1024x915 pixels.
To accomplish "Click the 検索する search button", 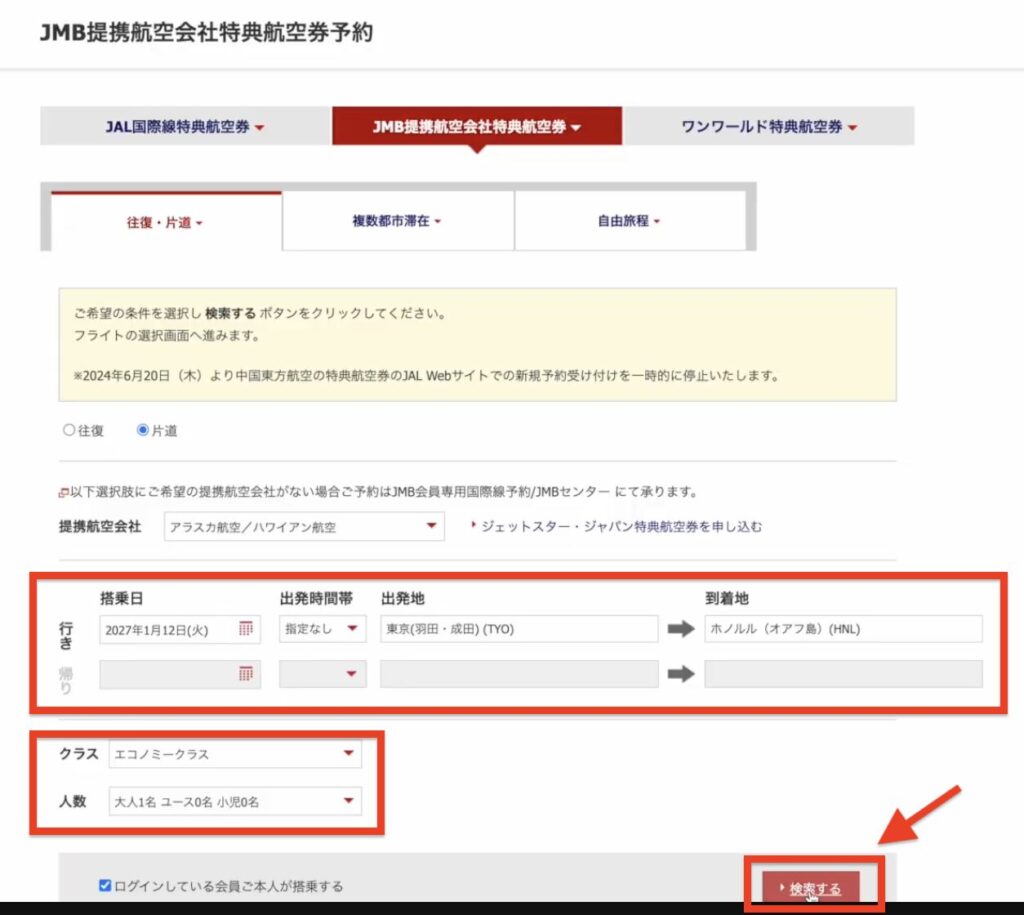I will coord(811,887).
